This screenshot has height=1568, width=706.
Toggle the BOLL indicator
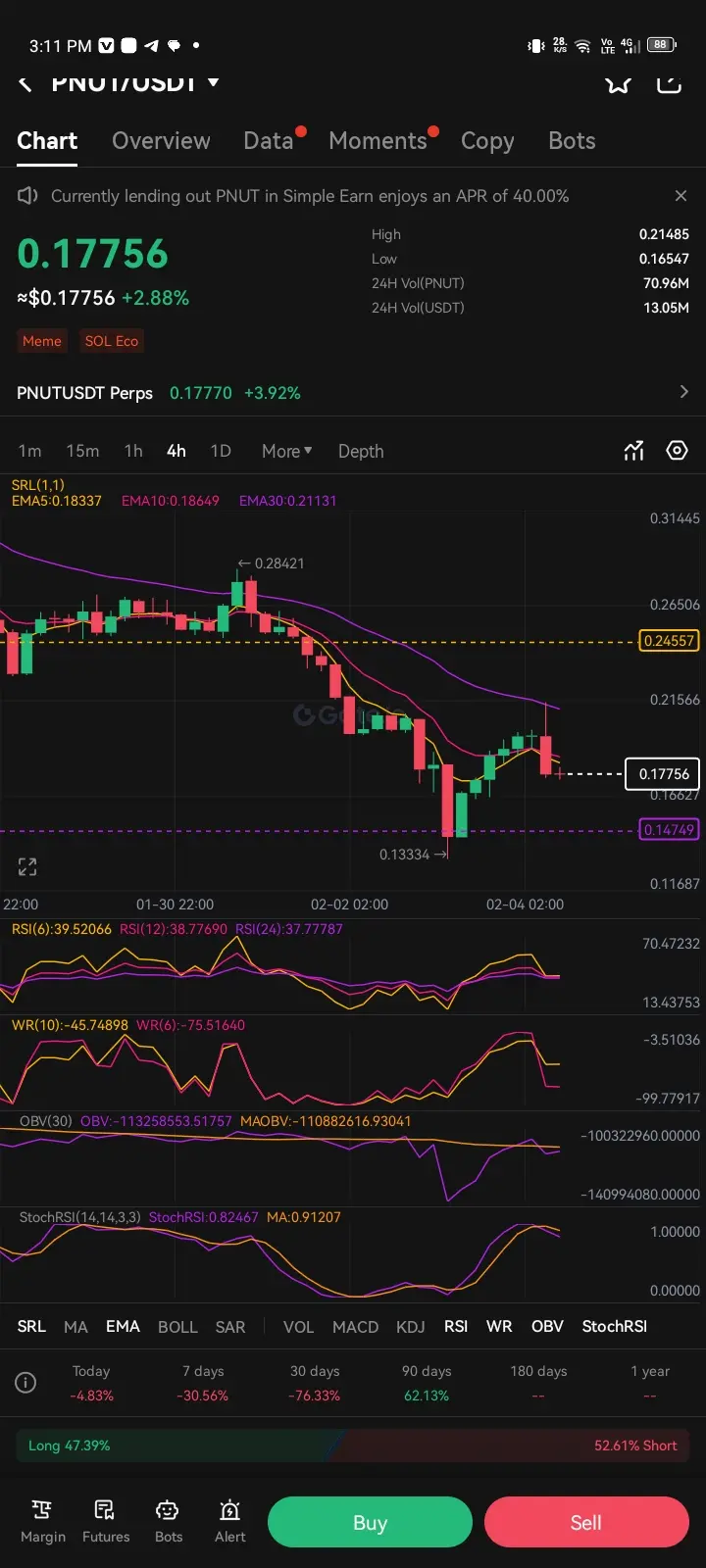(177, 1326)
